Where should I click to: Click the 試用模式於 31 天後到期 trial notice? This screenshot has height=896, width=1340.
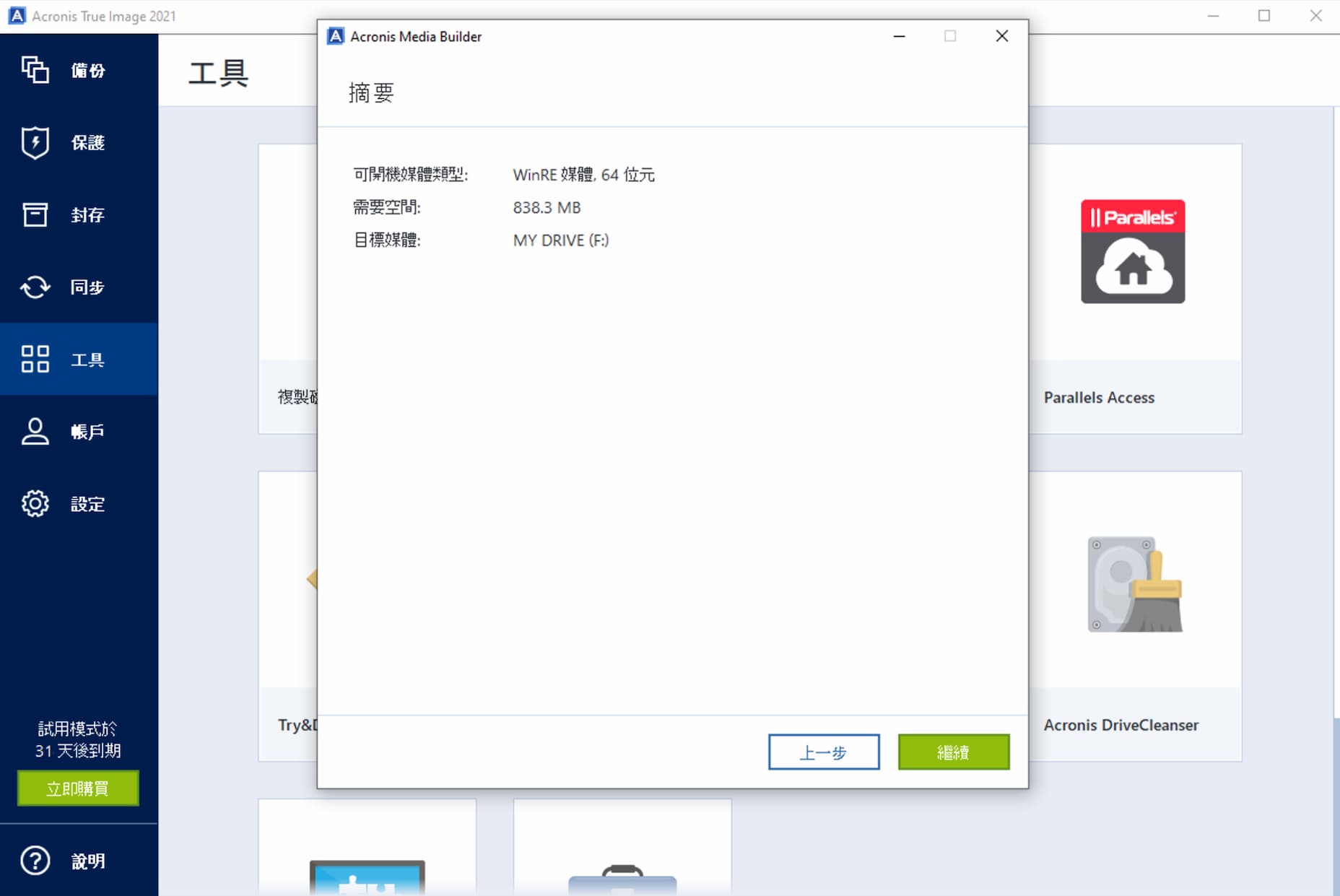(78, 739)
